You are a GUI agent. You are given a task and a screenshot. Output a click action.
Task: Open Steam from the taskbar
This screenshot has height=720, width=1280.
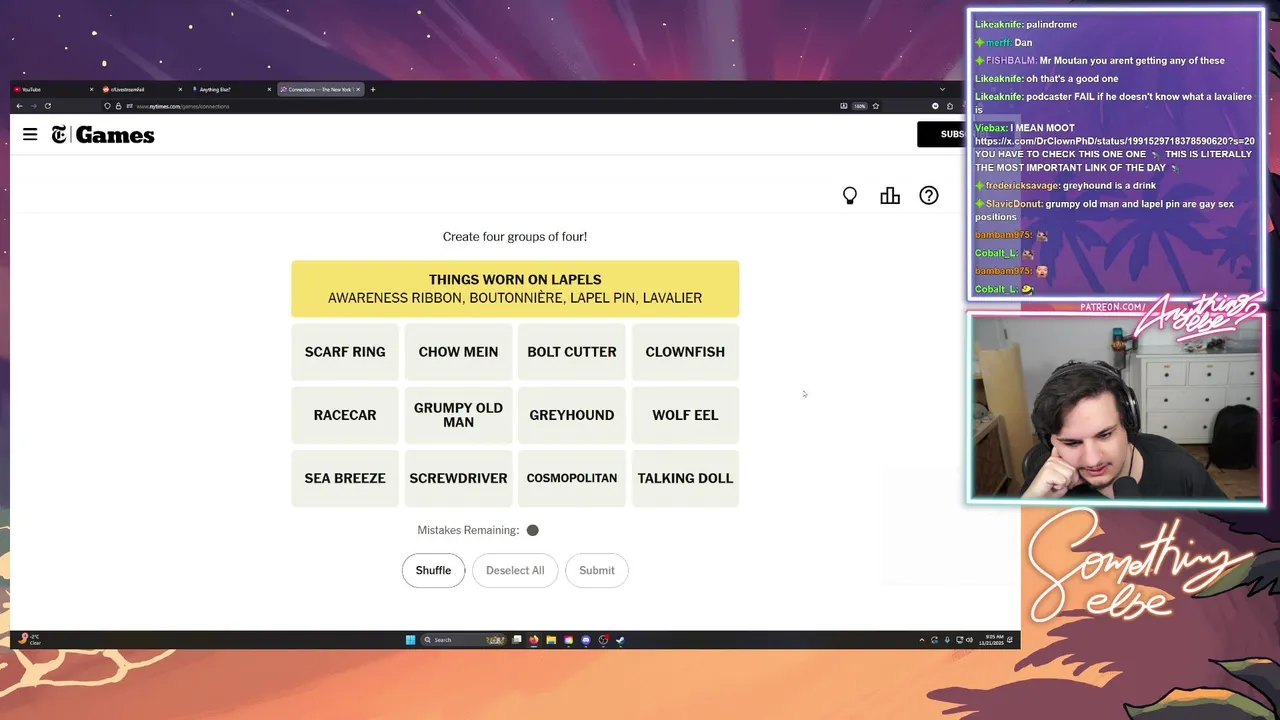click(620, 640)
